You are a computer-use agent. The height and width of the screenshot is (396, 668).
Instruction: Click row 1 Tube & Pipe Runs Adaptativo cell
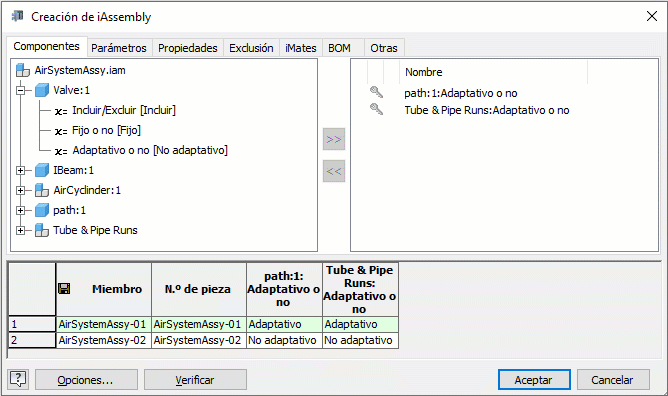pos(360,324)
